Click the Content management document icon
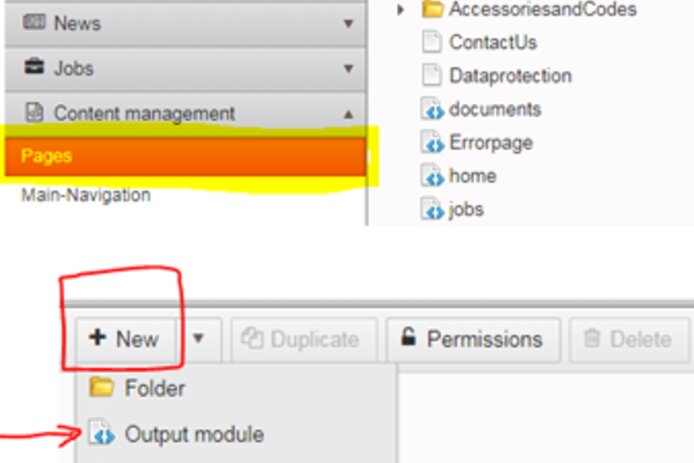This screenshot has width=694, height=463. pyautogui.click(x=35, y=112)
